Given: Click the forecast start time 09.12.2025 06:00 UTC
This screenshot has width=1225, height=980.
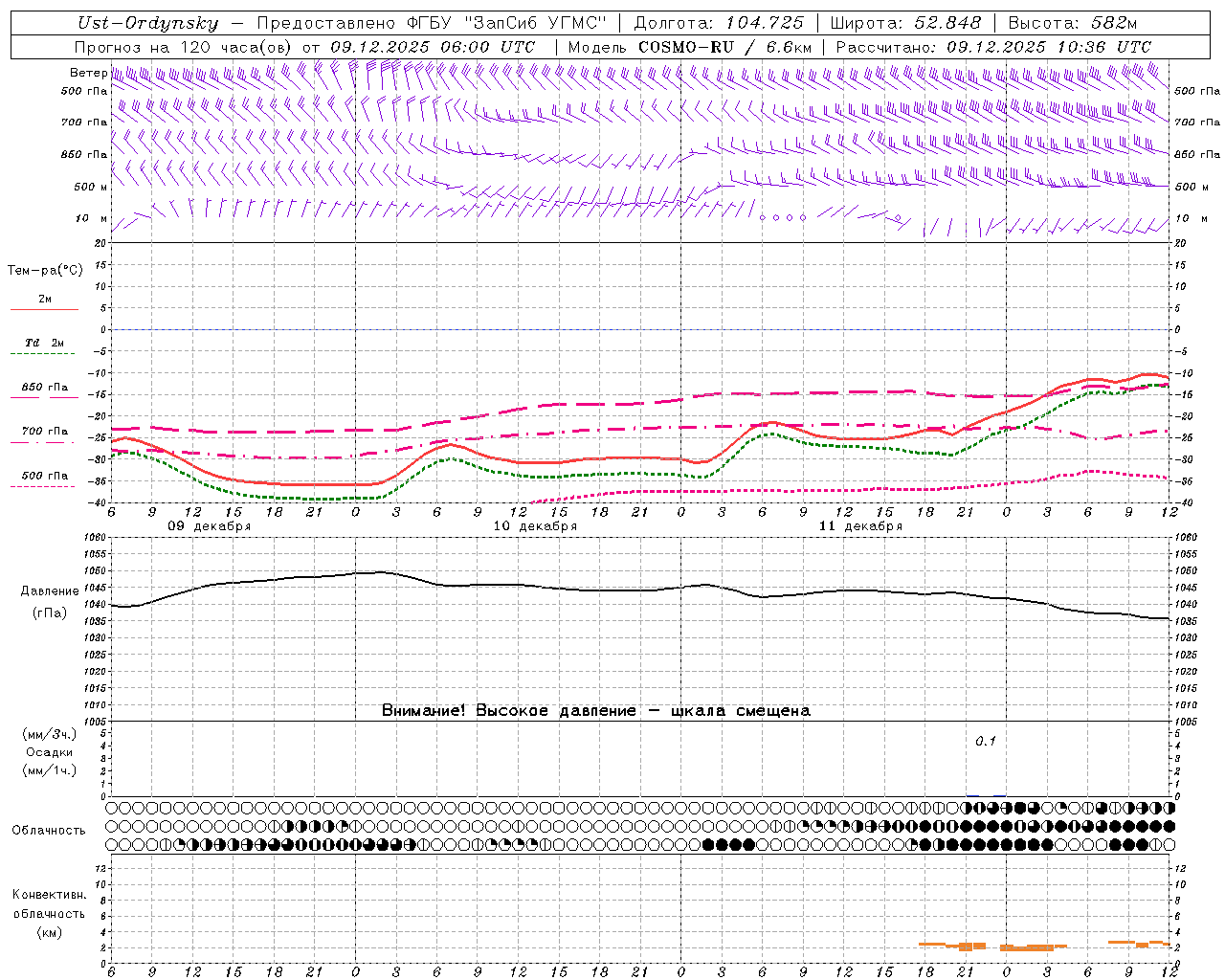Looking at the screenshot, I should point(433,46).
